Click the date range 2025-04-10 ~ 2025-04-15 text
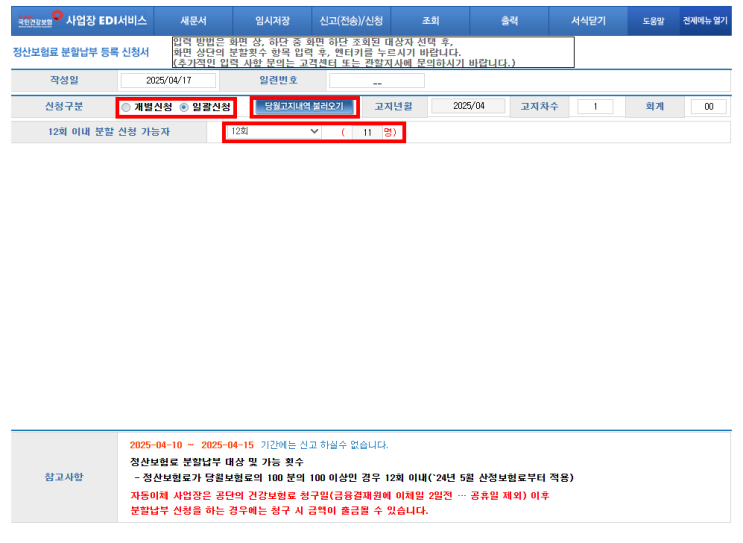The width and height of the screenshot is (743, 543). pyautogui.click(x=192, y=445)
